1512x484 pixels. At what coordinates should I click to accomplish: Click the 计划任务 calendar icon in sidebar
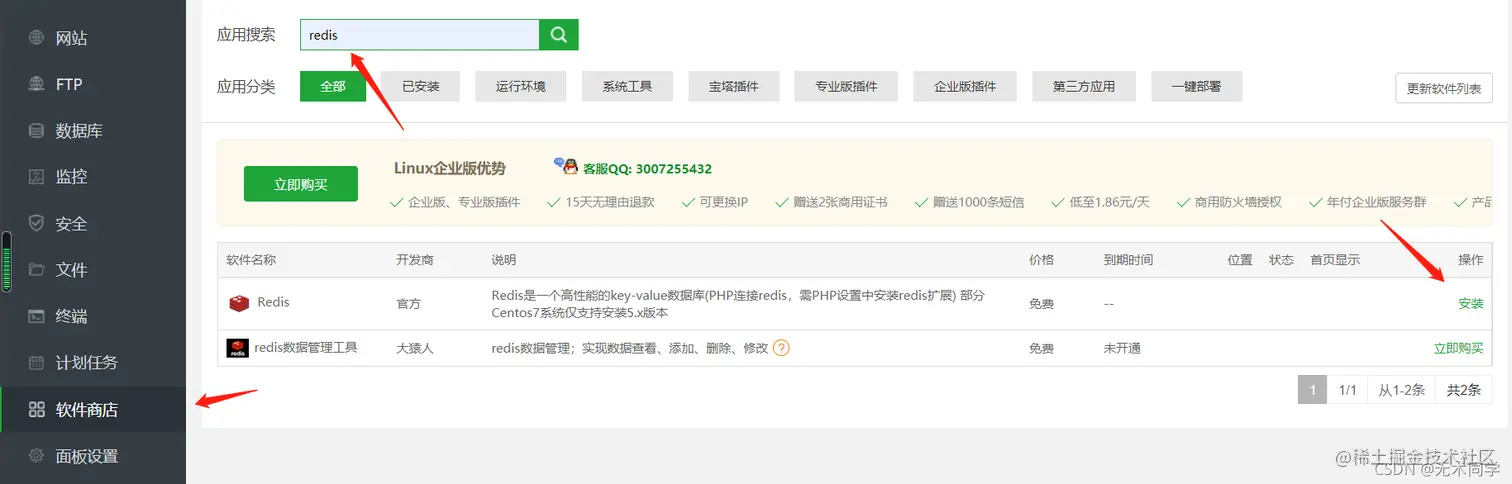(x=37, y=362)
